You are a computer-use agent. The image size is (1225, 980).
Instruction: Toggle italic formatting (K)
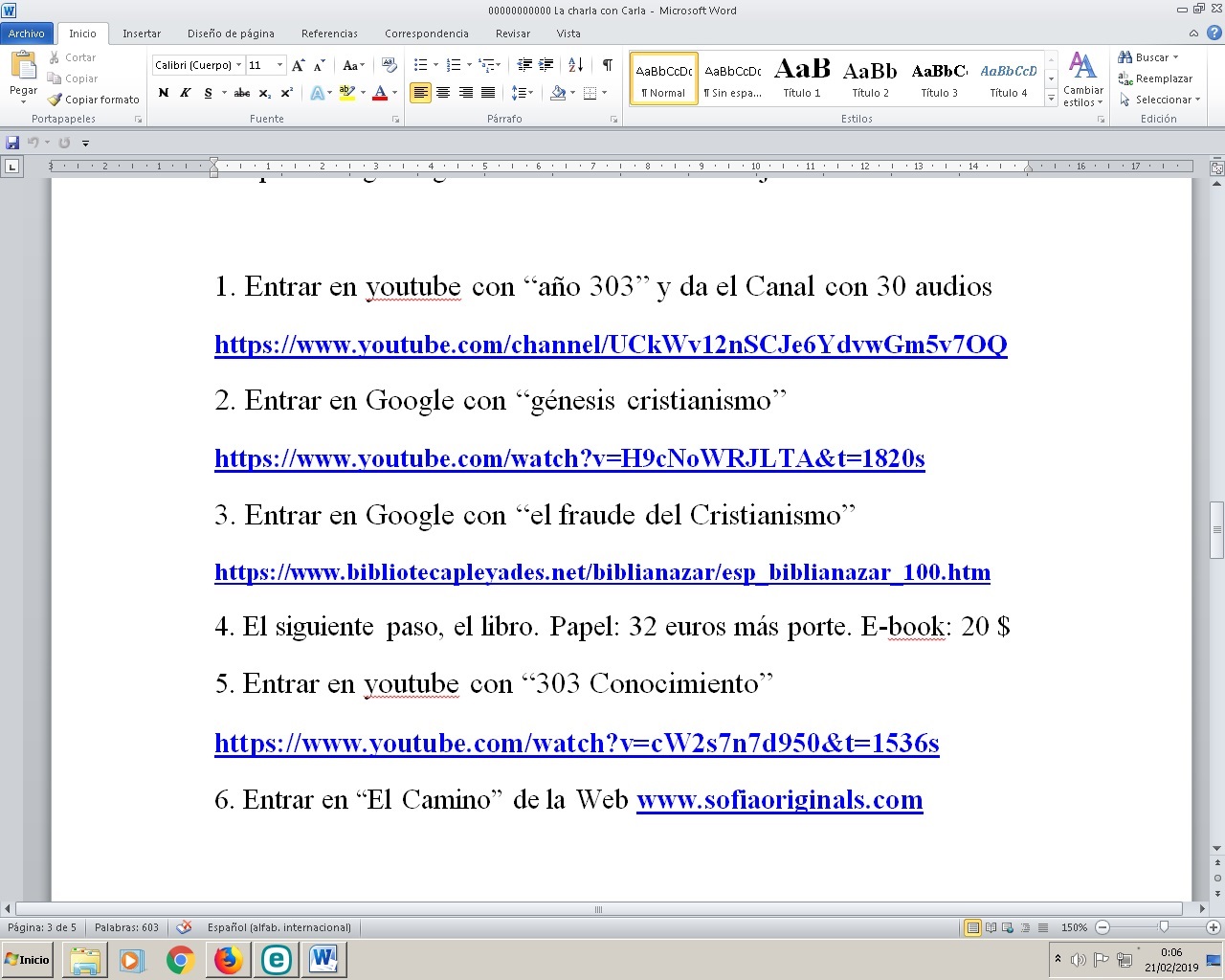pos(185,93)
